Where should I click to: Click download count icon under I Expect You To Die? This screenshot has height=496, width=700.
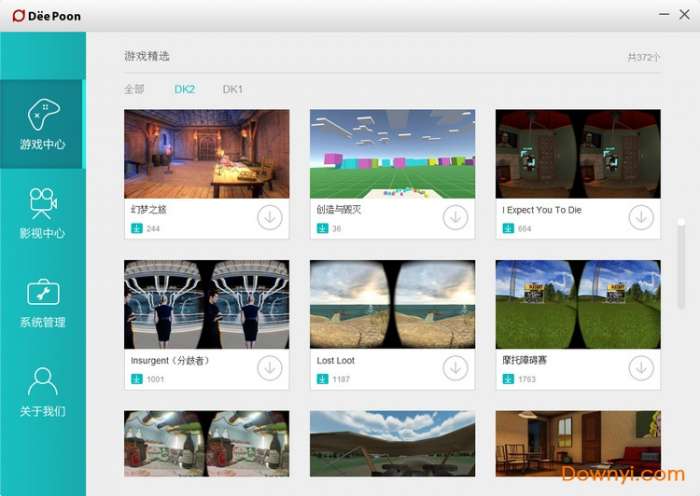click(x=508, y=229)
